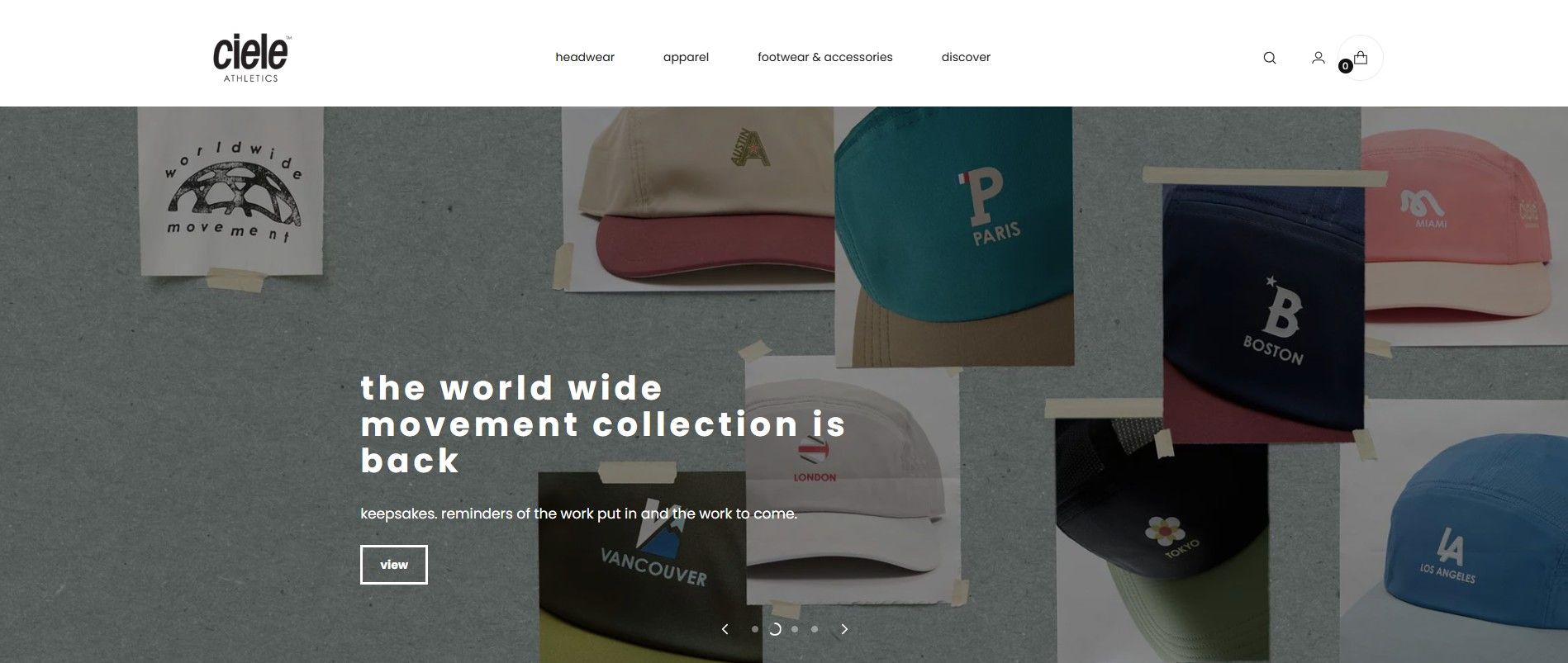The width and height of the screenshot is (1568, 663).
Task: Click the Ciele Athletics logo
Action: (252, 58)
